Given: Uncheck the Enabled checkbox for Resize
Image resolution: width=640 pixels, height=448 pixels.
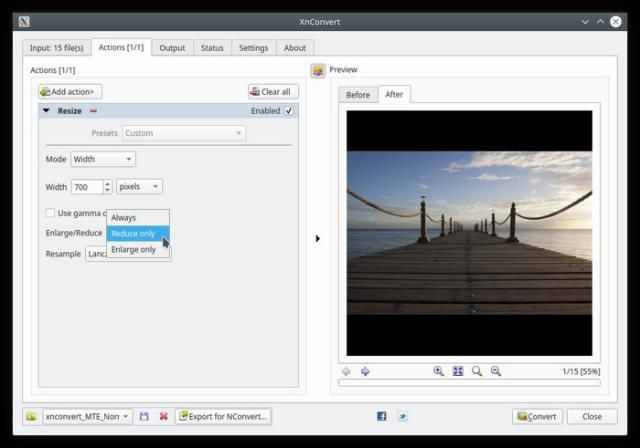Looking at the screenshot, I should tap(289, 111).
